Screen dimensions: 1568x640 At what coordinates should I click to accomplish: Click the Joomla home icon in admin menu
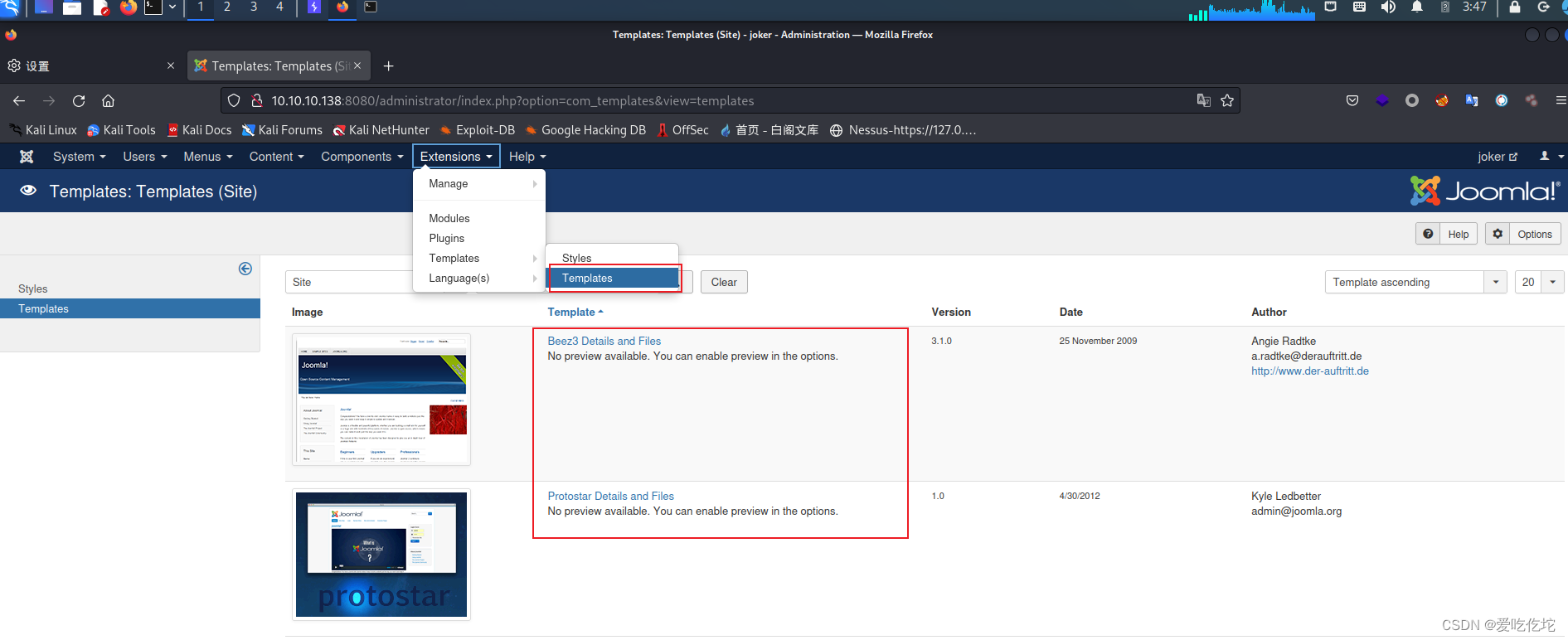(x=27, y=157)
